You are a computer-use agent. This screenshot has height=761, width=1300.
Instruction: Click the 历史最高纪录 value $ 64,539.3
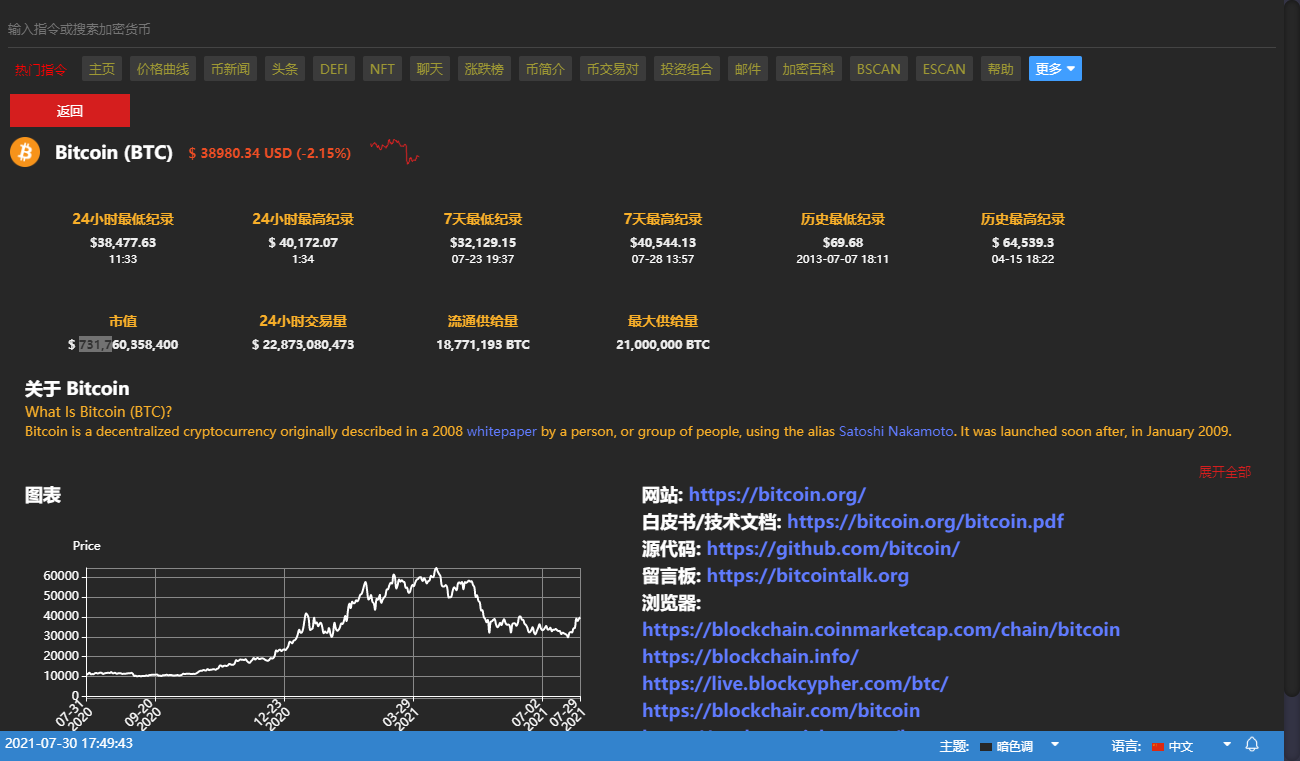[1023, 242]
